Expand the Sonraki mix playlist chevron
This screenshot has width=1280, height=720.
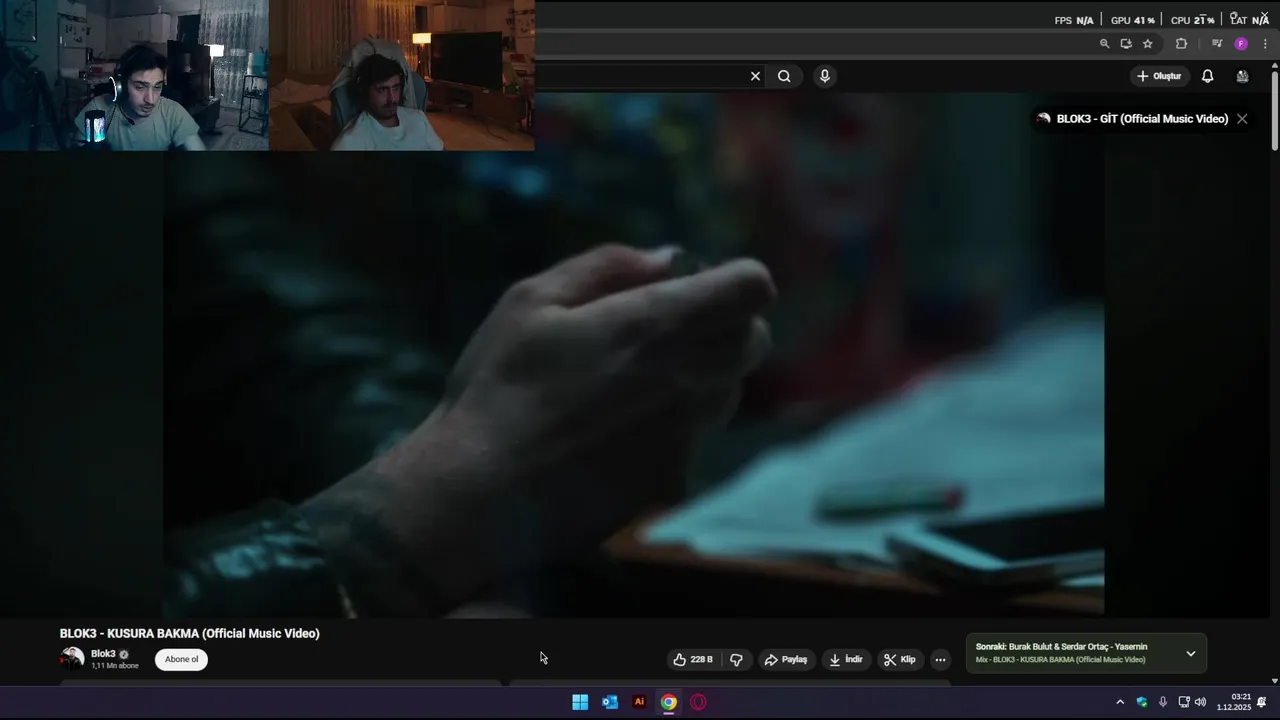pyautogui.click(x=1190, y=653)
